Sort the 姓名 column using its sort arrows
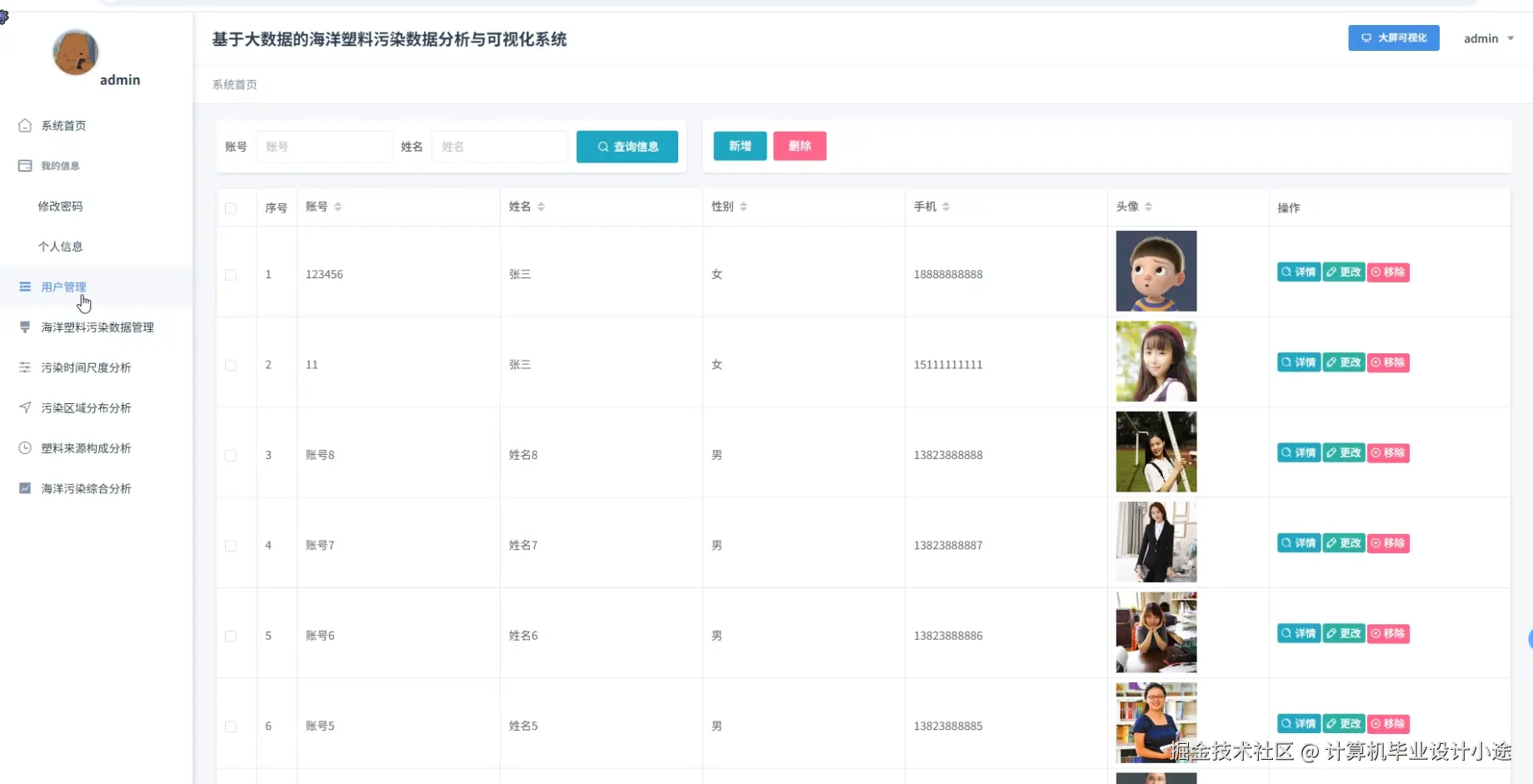Image resolution: width=1533 pixels, height=784 pixels. click(541, 207)
